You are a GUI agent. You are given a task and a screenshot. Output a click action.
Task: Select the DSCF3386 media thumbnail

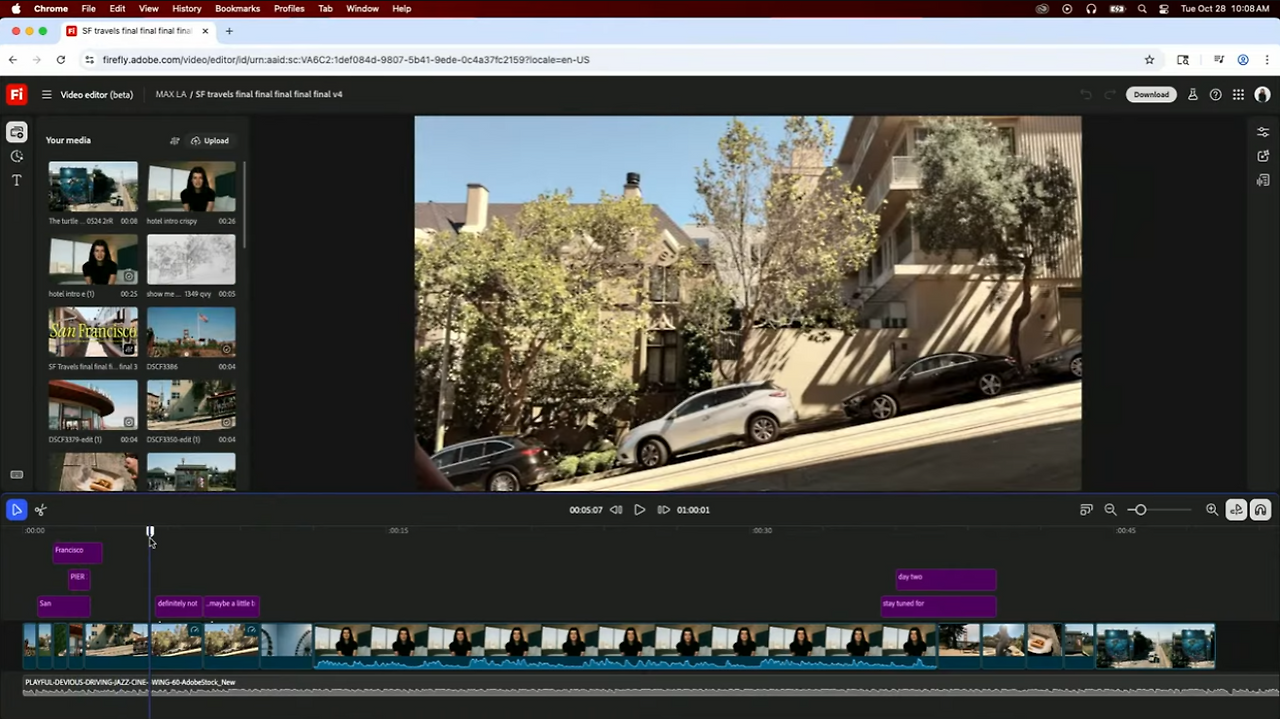[191, 333]
